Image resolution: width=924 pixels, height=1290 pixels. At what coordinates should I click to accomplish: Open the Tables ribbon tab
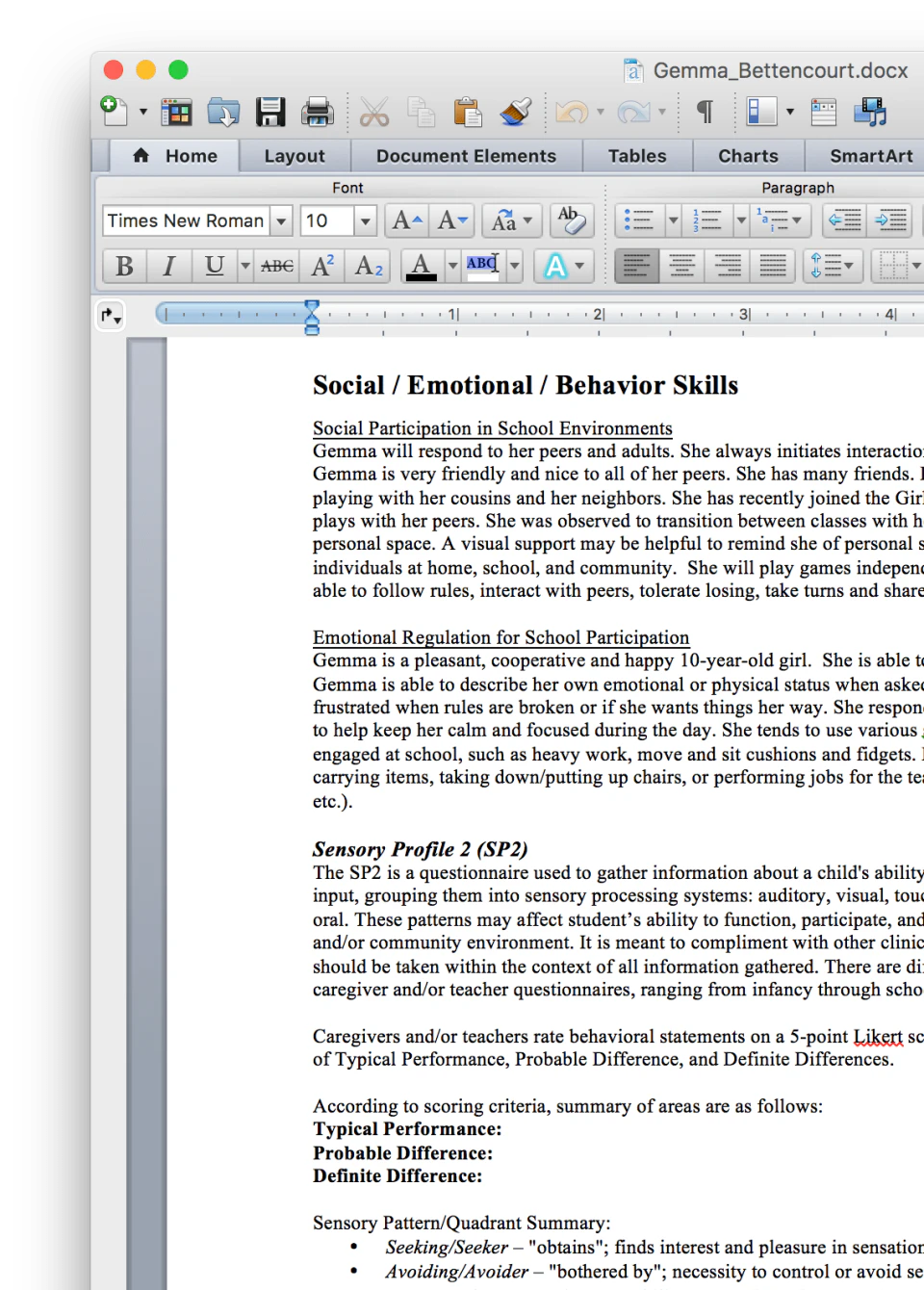637,156
